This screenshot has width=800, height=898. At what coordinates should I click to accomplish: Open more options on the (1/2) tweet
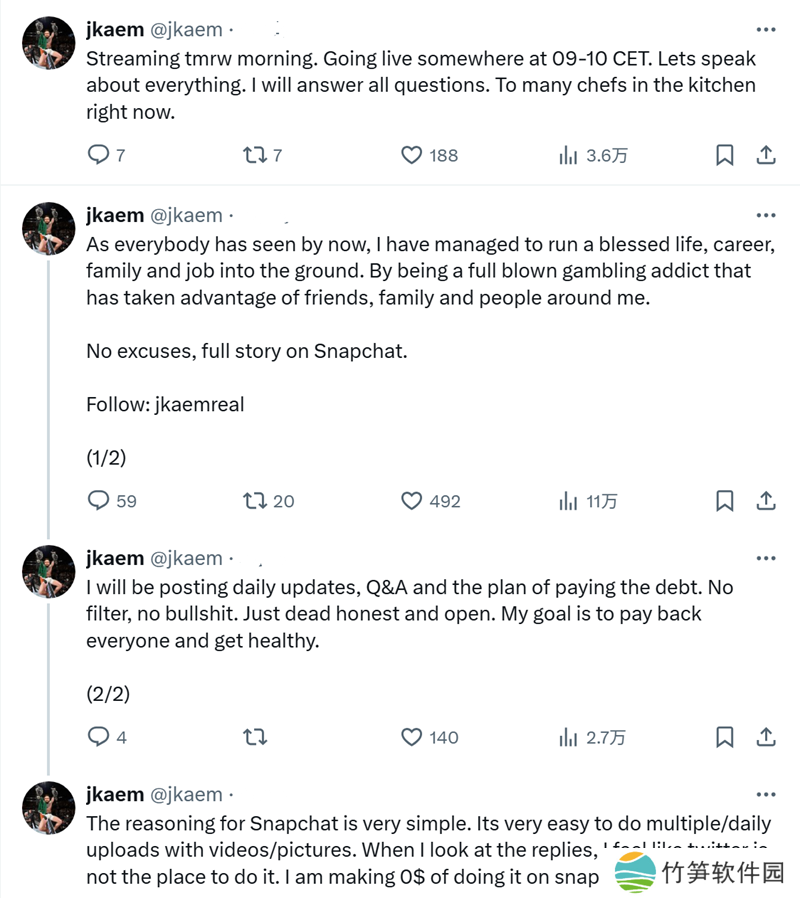point(765,215)
